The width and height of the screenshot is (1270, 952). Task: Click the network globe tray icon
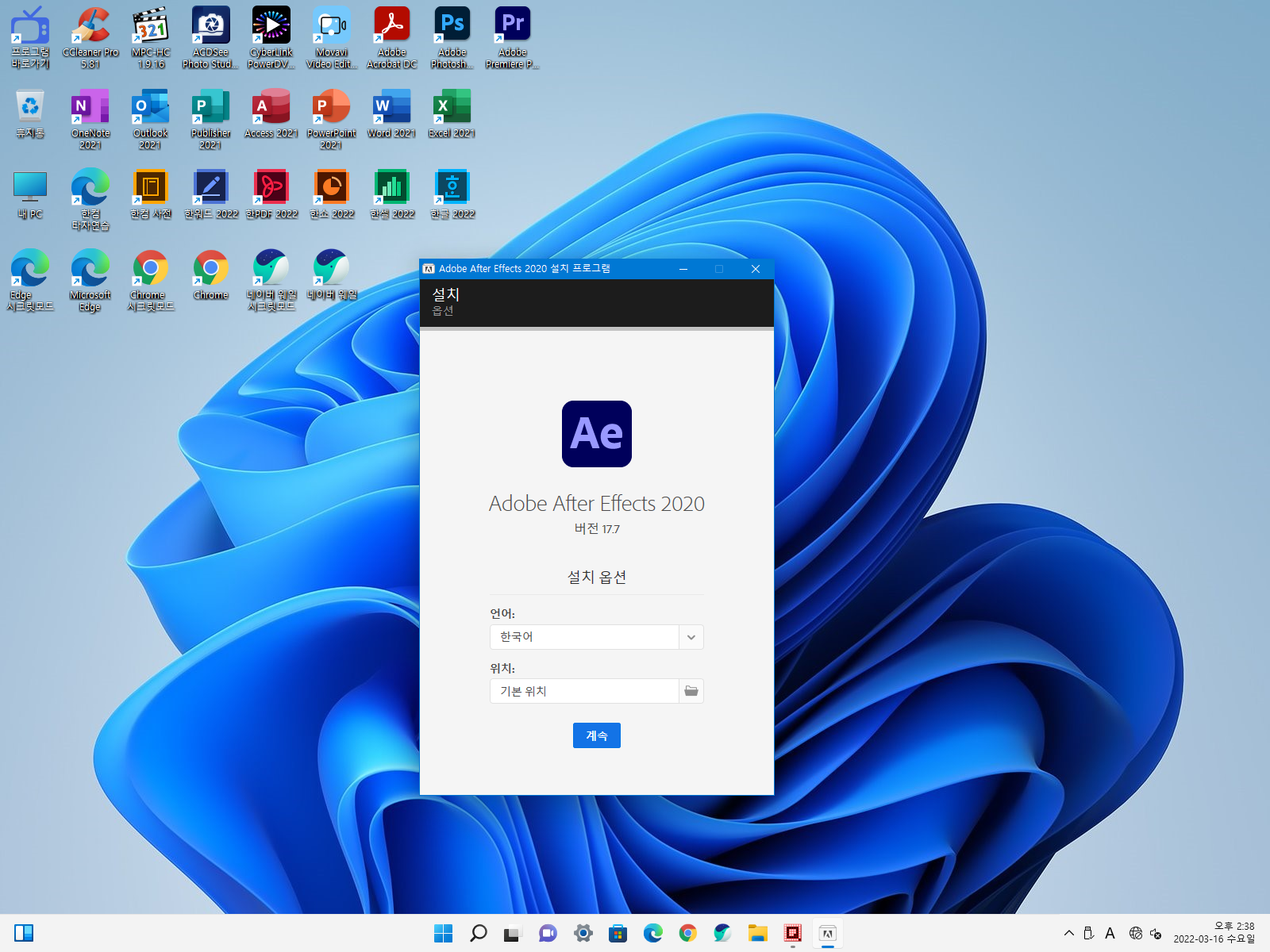click(1136, 933)
